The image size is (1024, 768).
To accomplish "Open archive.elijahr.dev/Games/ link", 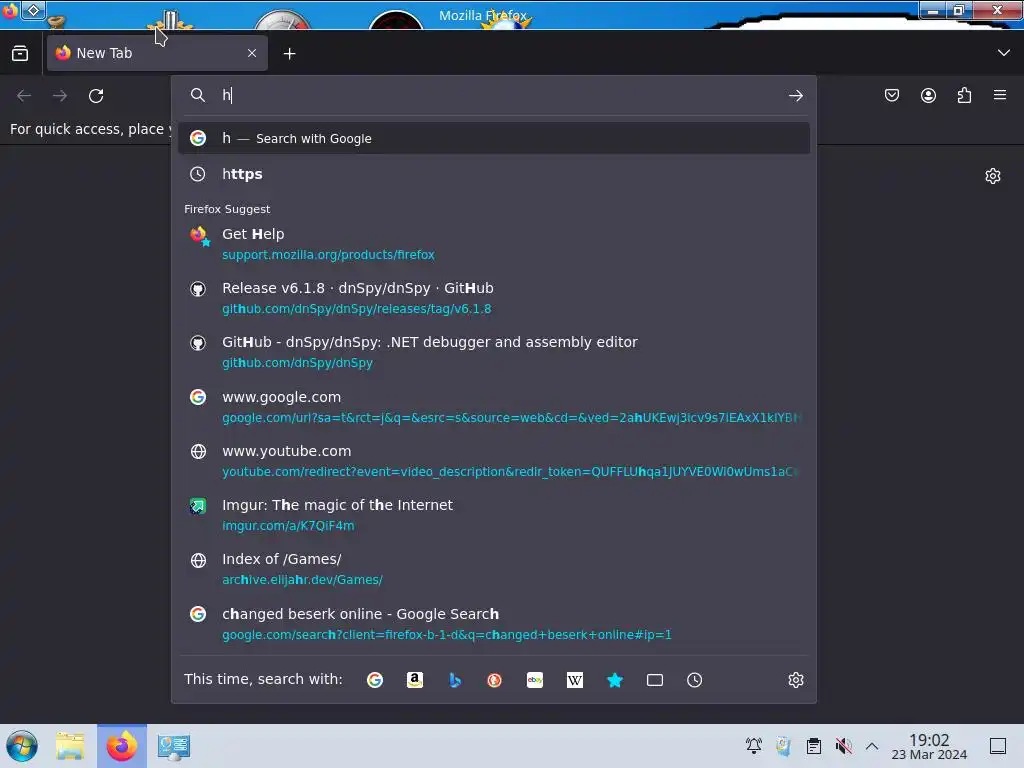I will (302, 580).
